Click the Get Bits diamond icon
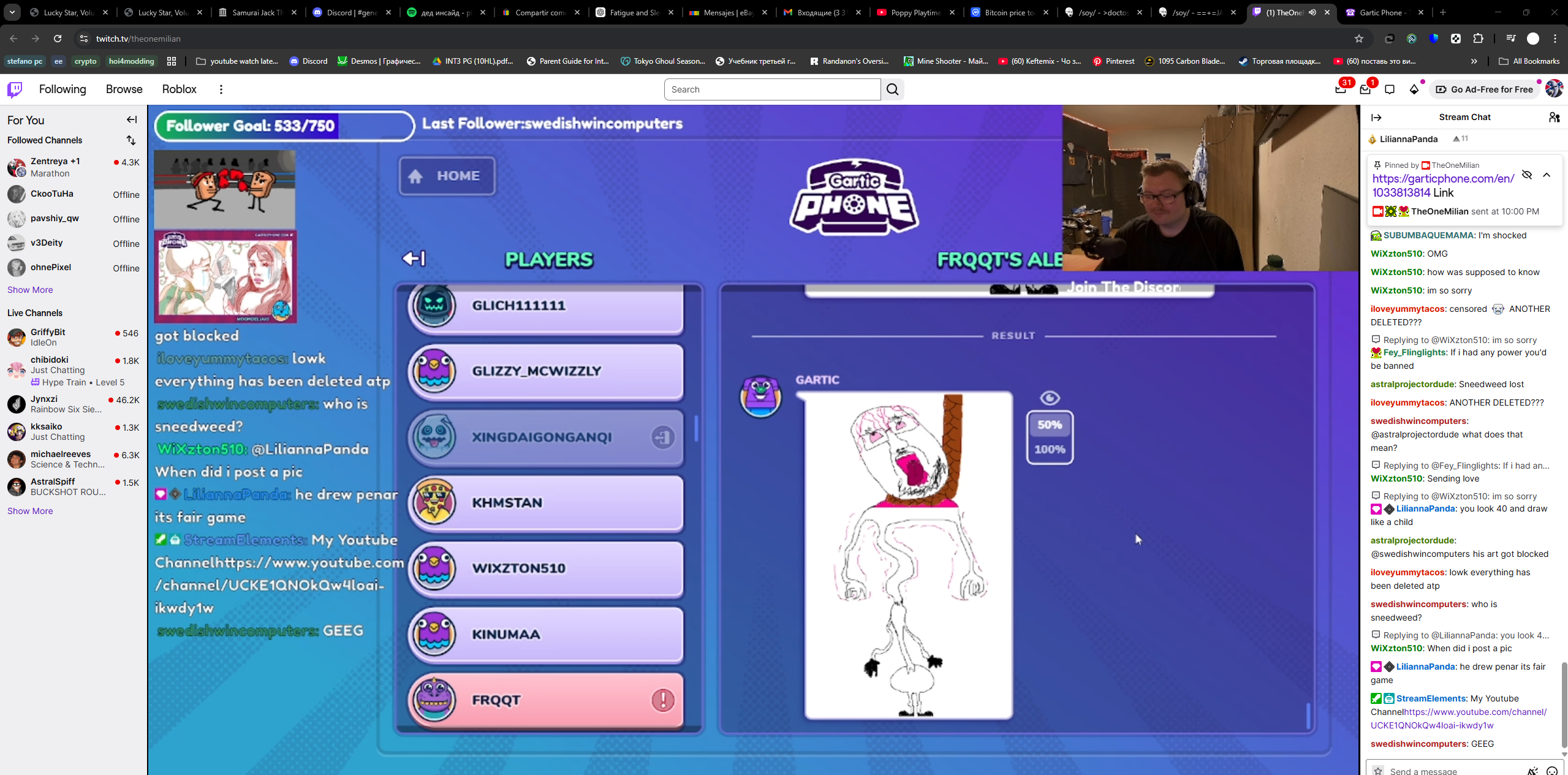The height and width of the screenshot is (775, 1568). pos(1414,89)
